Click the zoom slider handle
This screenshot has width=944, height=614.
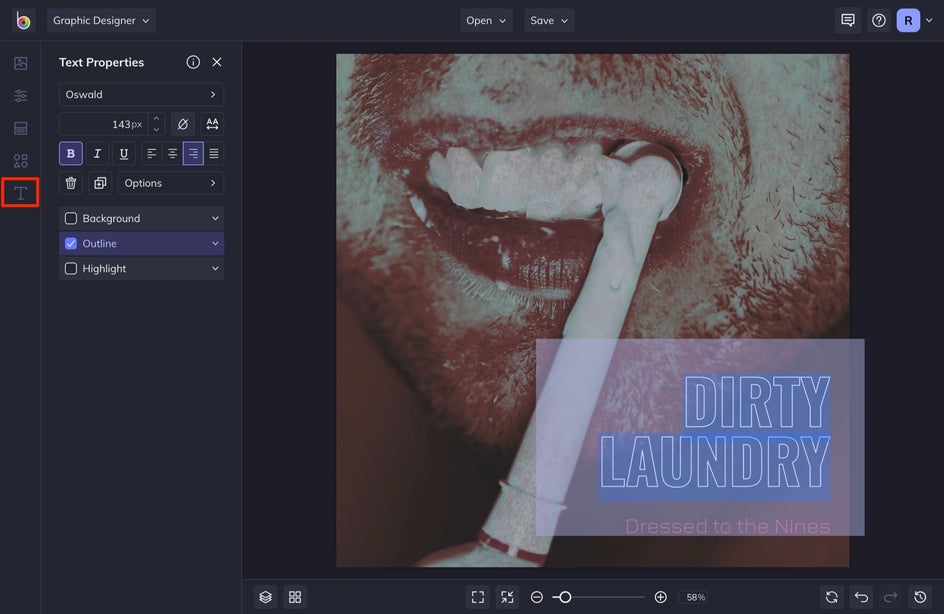(x=565, y=597)
